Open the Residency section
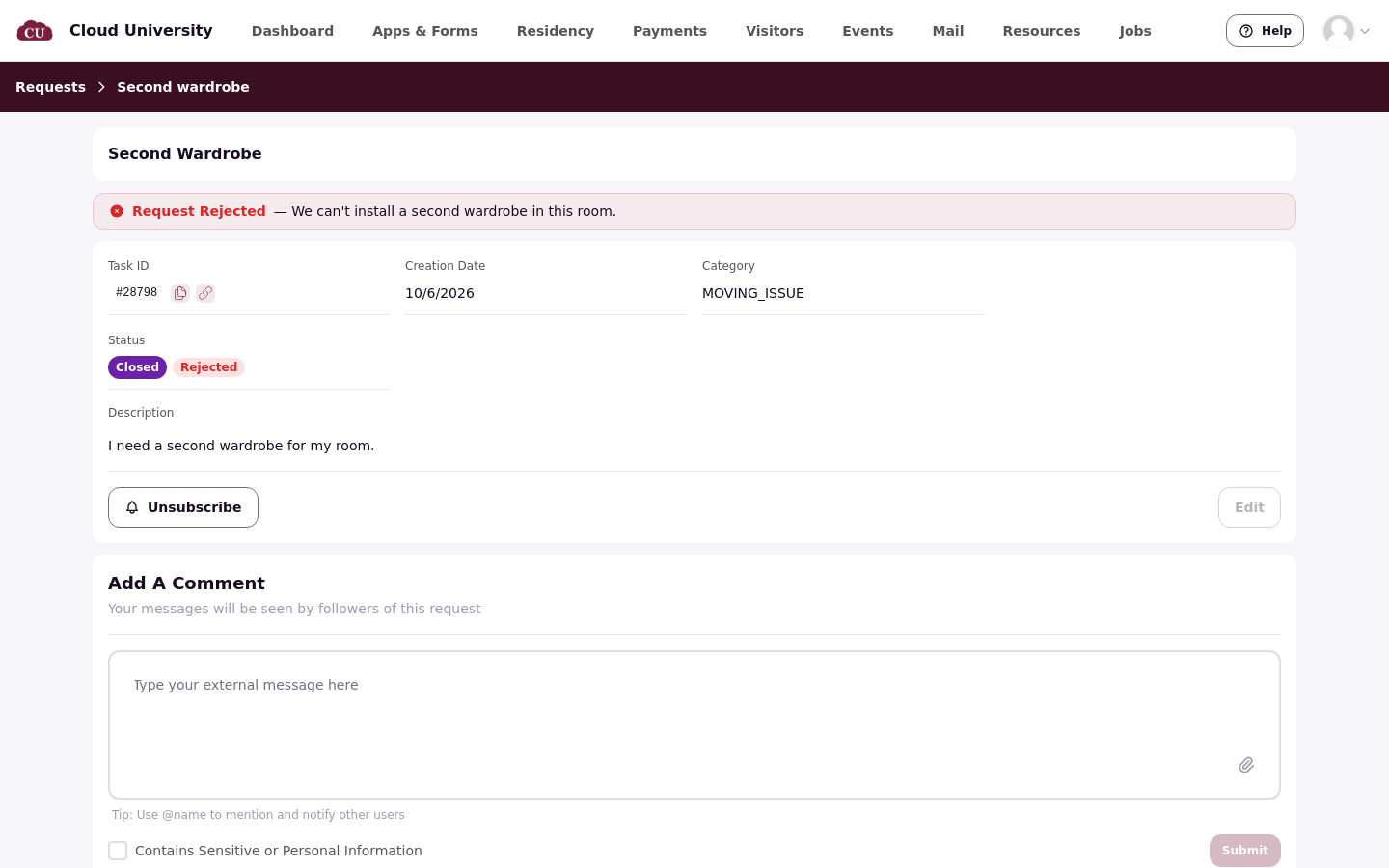The image size is (1389, 868). click(x=556, y=31)
